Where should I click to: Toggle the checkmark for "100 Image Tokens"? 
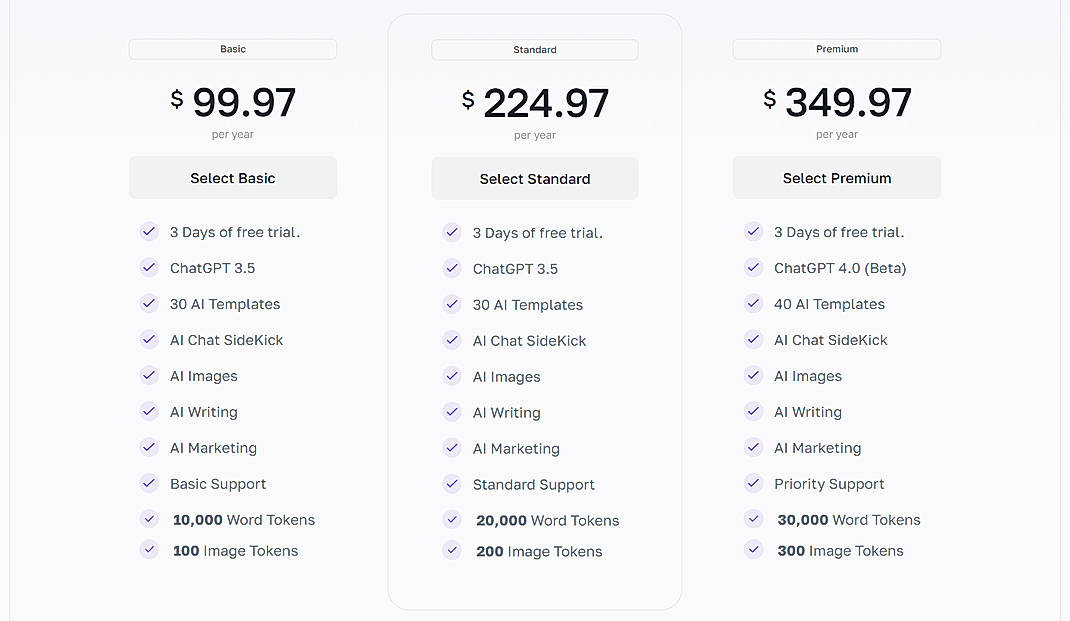click(x=149, y=550)
